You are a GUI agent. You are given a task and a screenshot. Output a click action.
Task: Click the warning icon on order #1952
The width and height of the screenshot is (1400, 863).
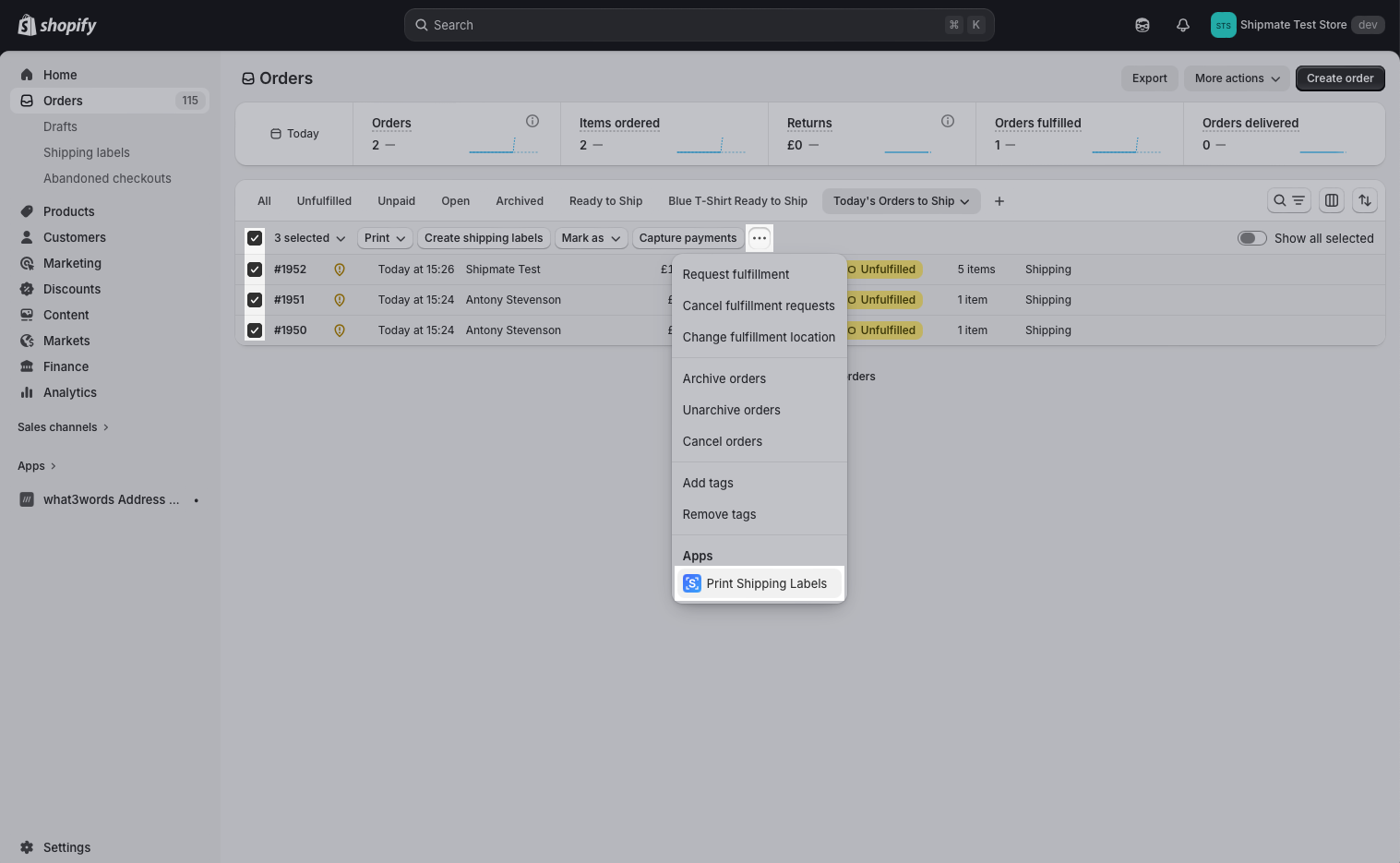coord(340,270)
